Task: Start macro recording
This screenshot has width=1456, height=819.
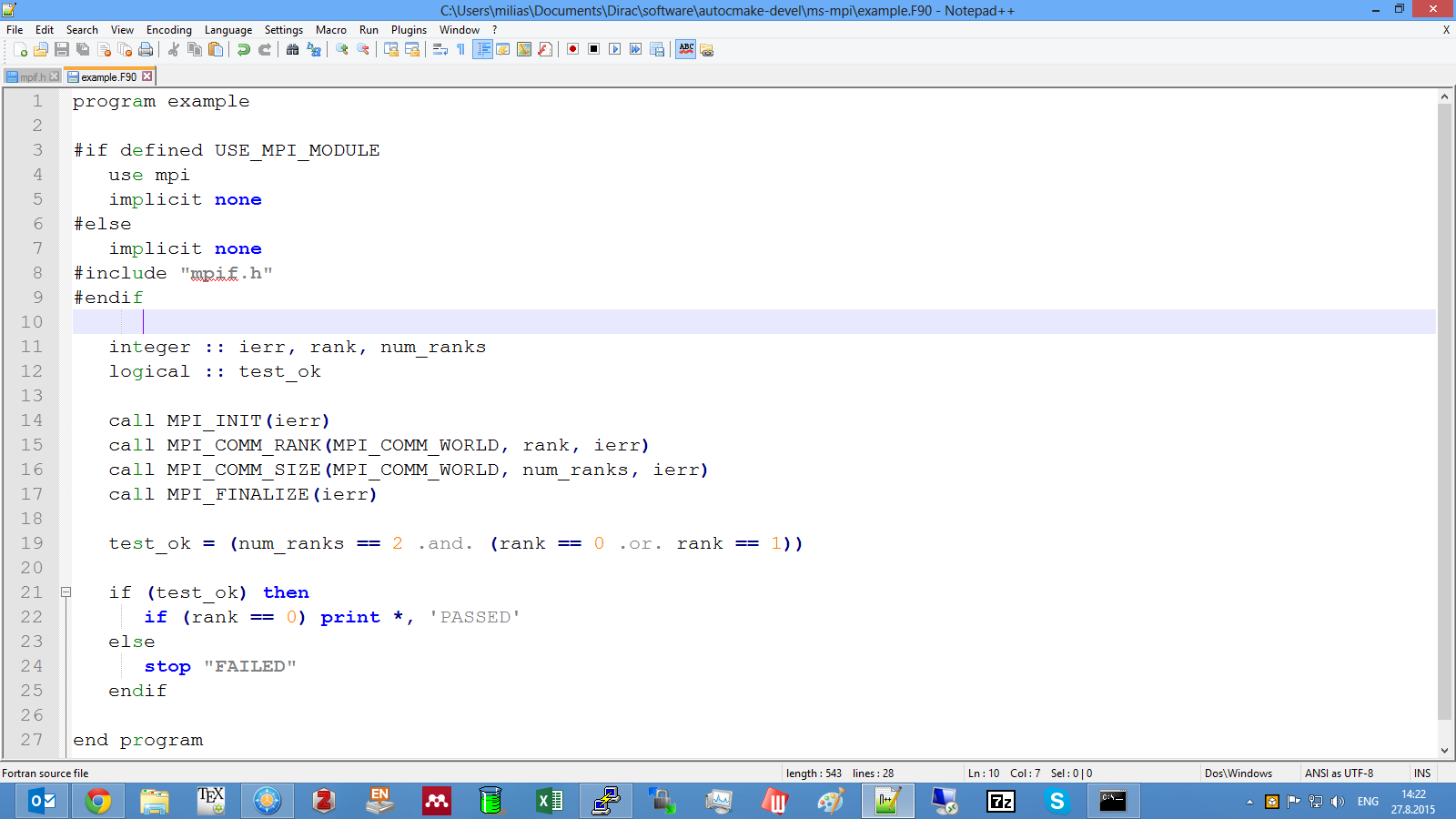Action: tap(573, 50)
